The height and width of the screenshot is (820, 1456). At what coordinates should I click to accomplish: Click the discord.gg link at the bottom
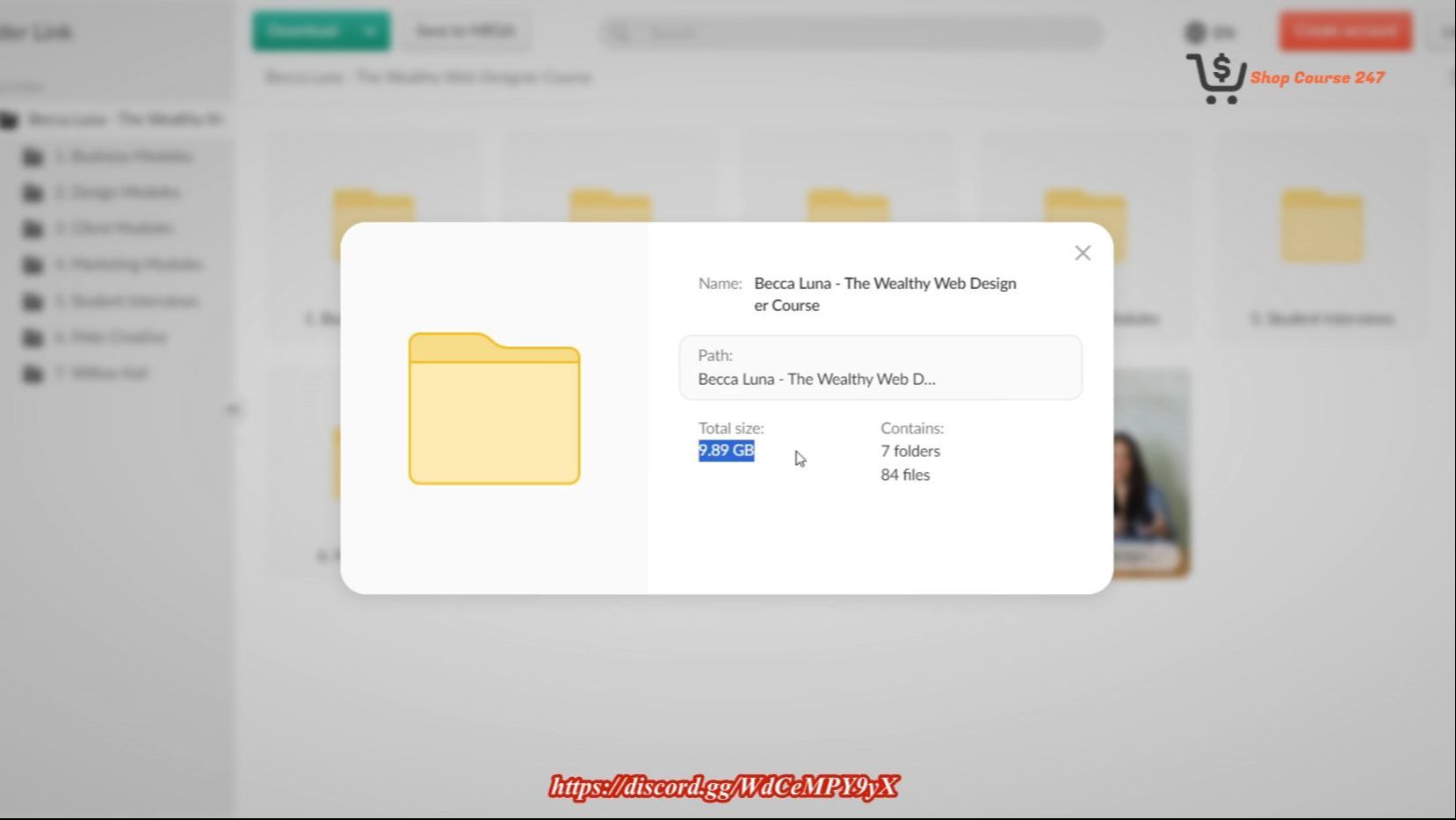pos(723,787)
